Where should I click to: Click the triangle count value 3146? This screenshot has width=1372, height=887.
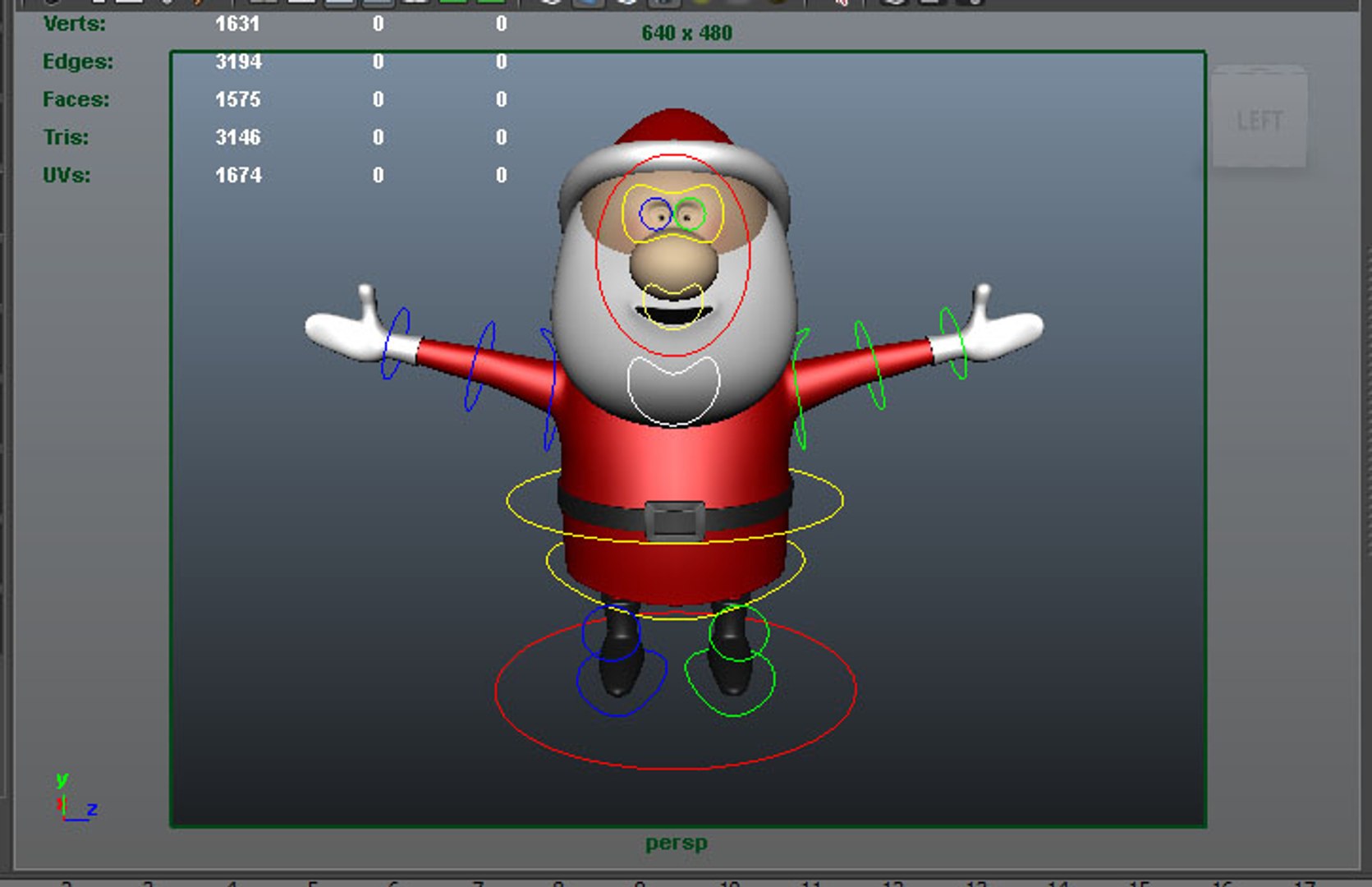(237, 137)
